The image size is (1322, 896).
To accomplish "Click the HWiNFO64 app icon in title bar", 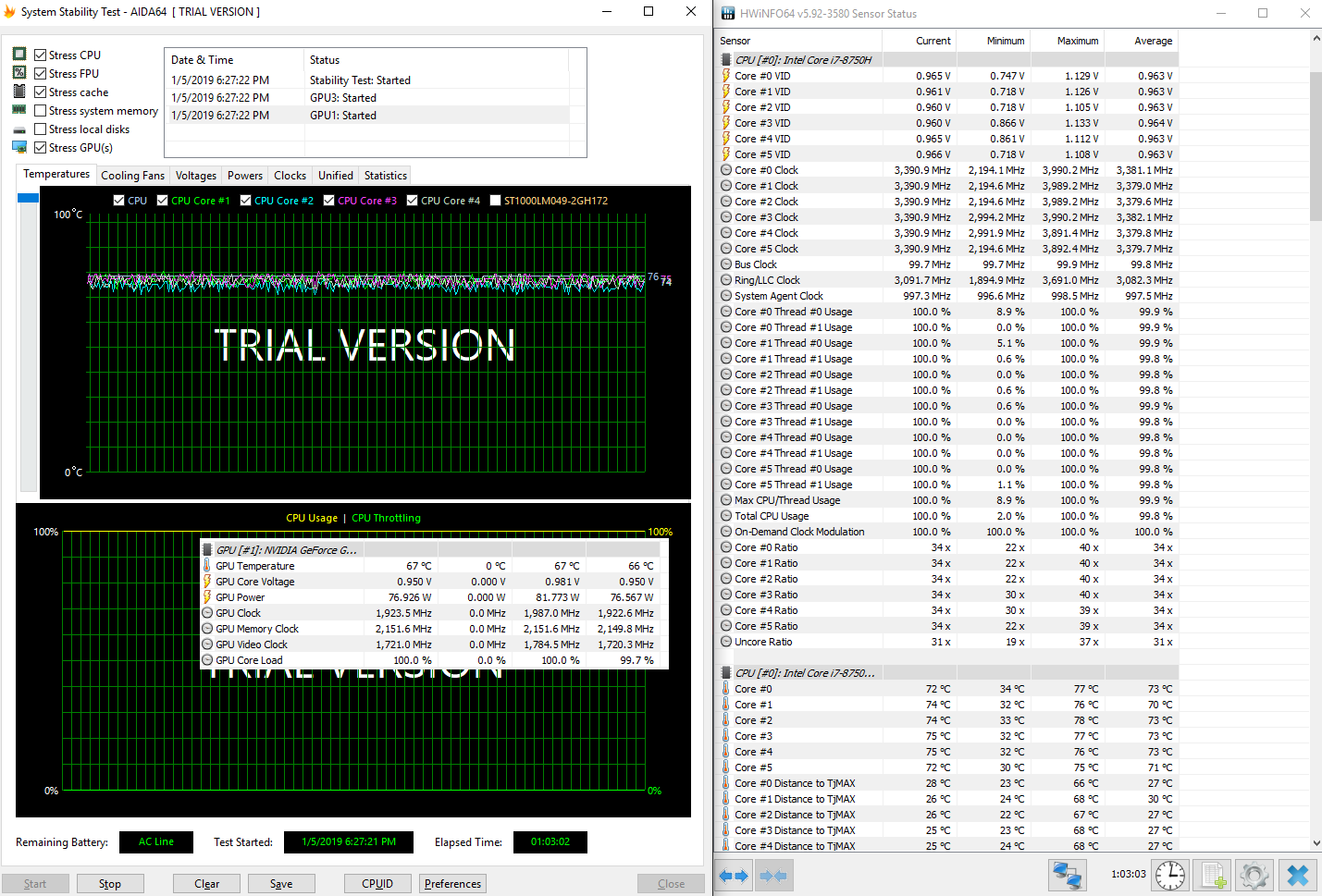I will point(728,13).
